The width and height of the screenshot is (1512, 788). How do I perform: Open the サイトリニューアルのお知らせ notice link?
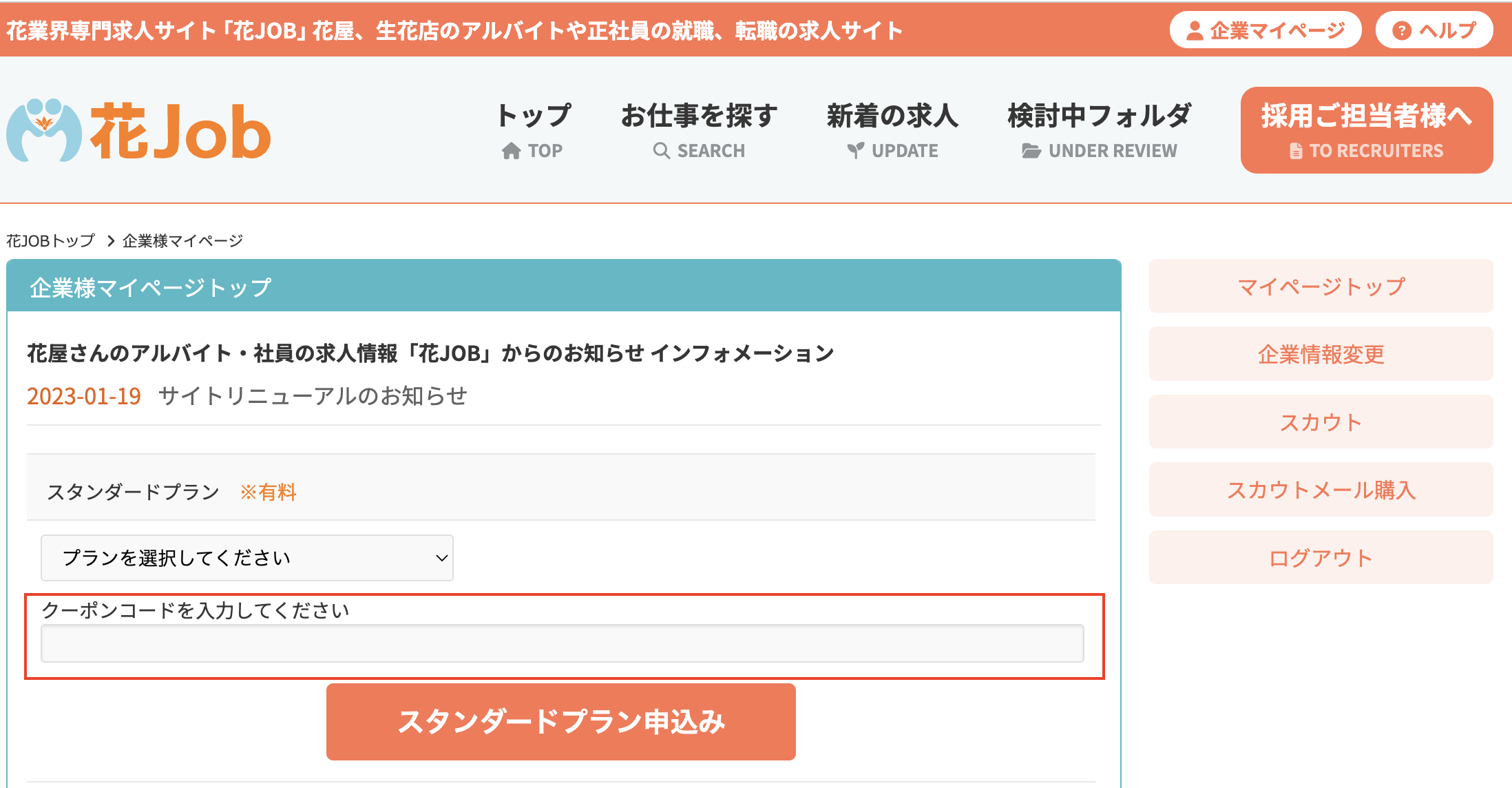[x=313, y=396]
